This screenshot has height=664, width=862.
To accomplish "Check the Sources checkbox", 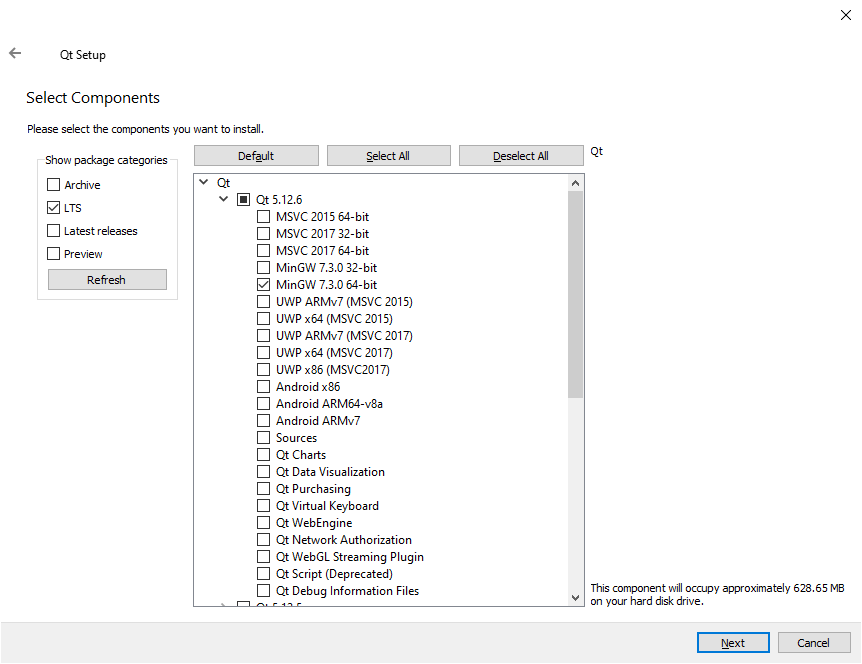I will point(264,438).
